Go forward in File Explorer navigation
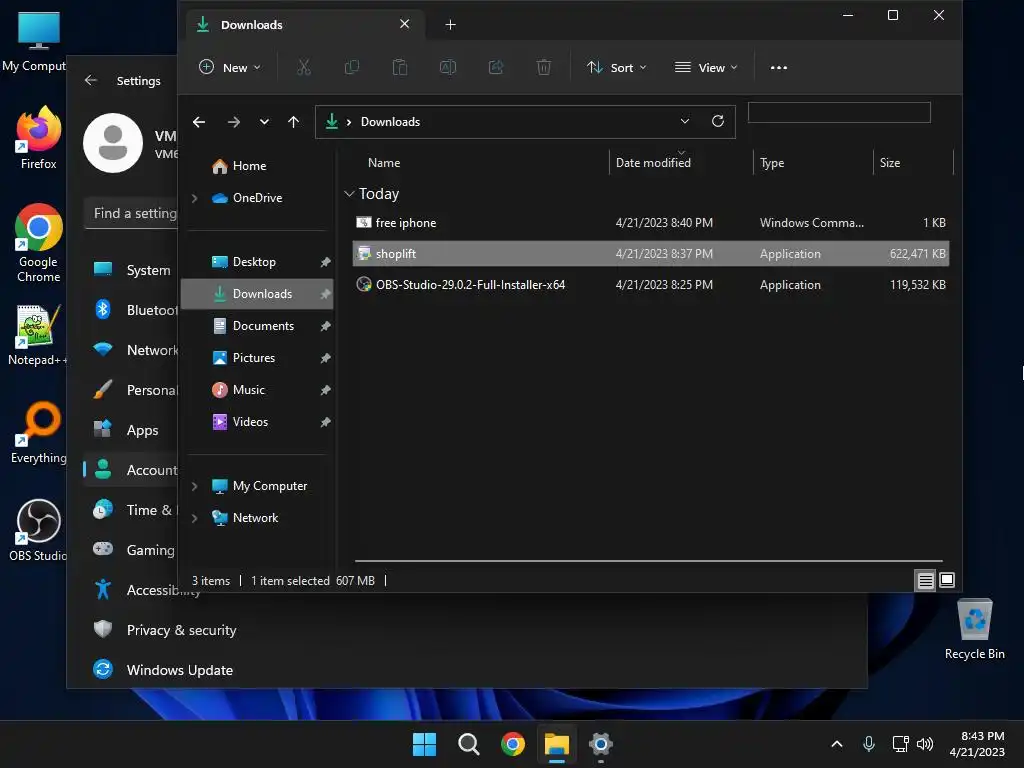Screen dimensions: 1024x768 tap(233, 122)
